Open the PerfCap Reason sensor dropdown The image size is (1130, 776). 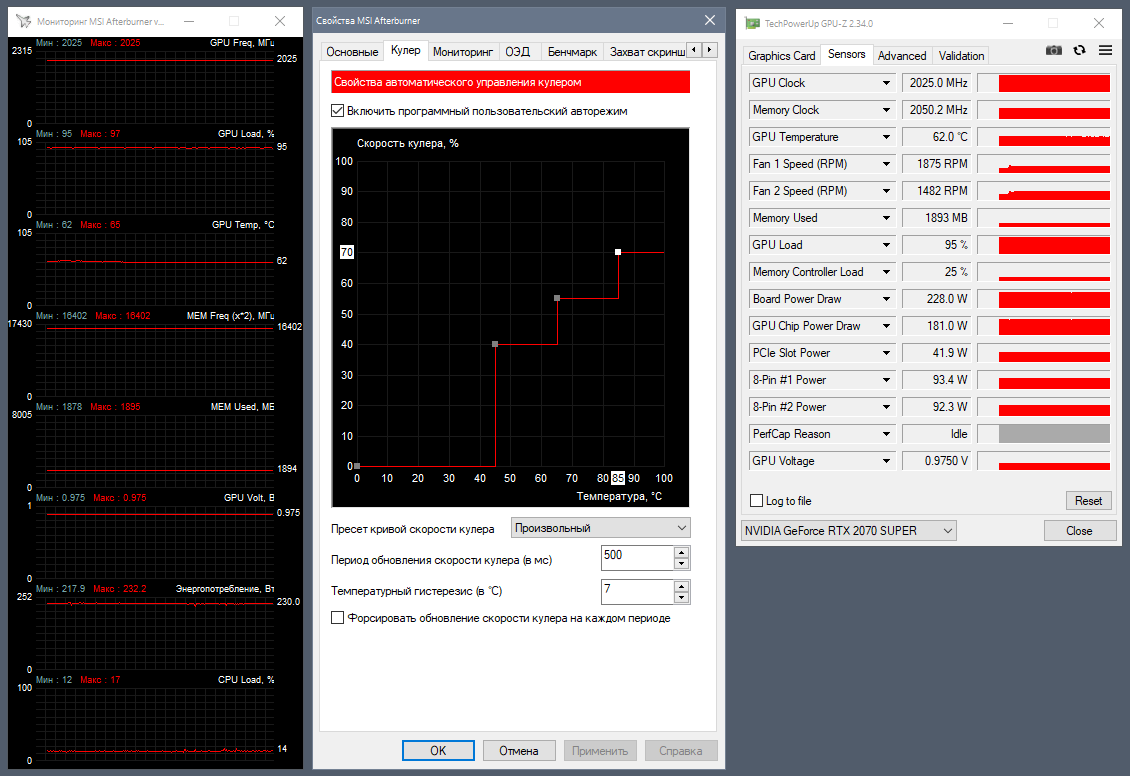pos(886,434)
